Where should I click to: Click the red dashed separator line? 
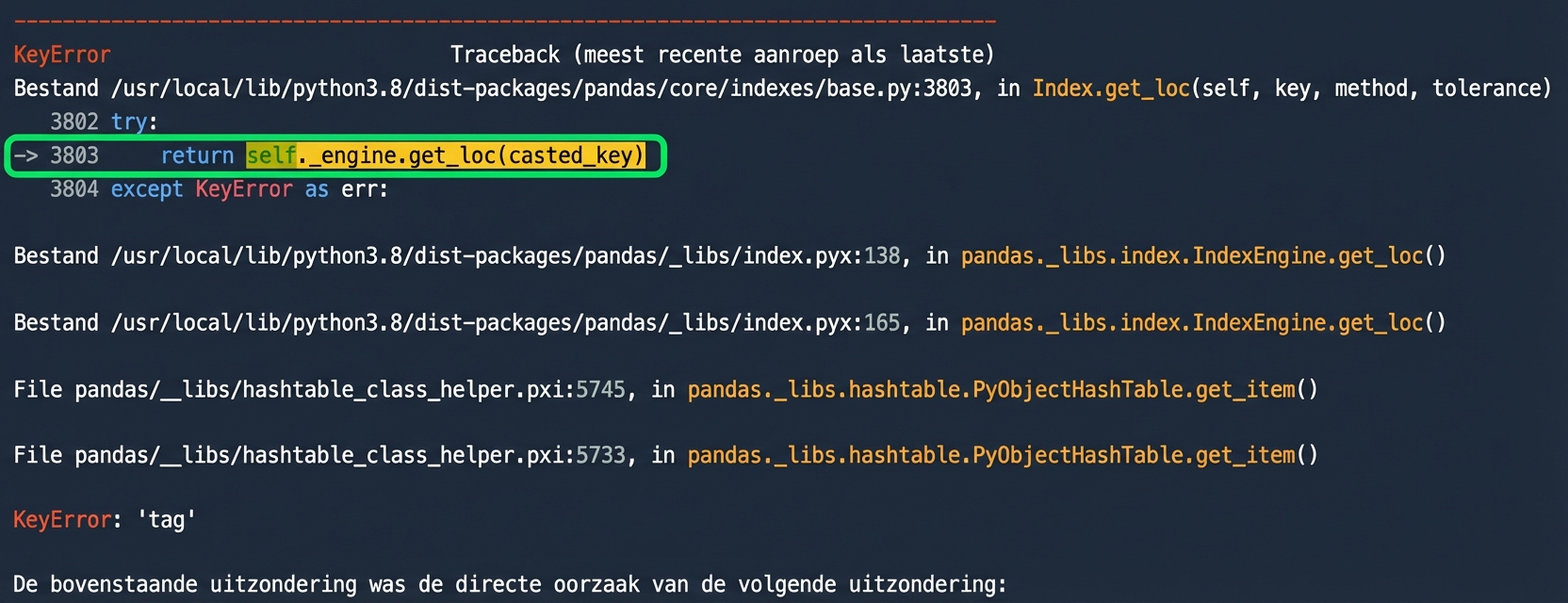505,21
